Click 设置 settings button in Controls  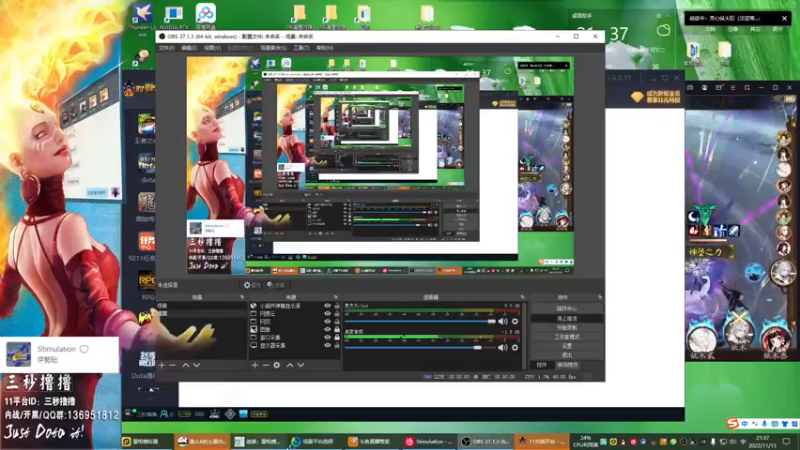(x=566, y=346)
